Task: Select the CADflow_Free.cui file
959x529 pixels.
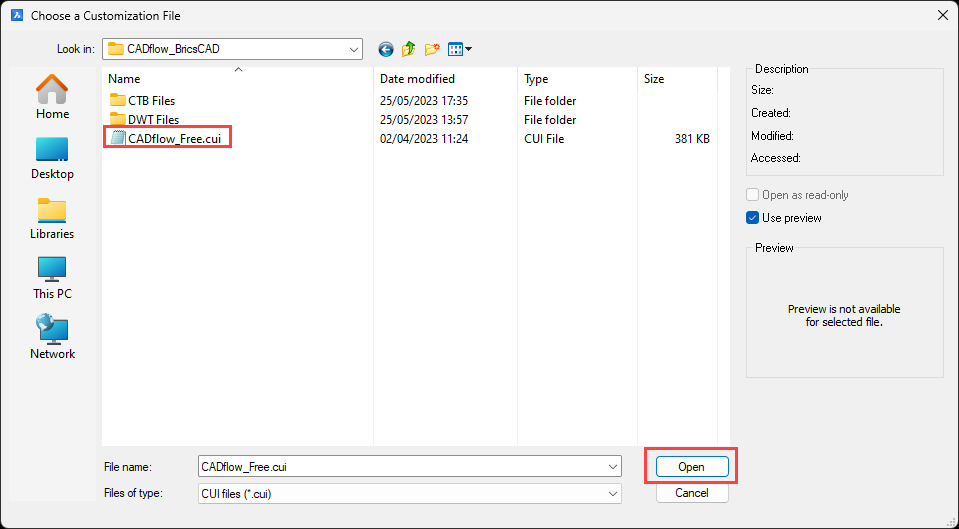Action: tap(166, 139)
